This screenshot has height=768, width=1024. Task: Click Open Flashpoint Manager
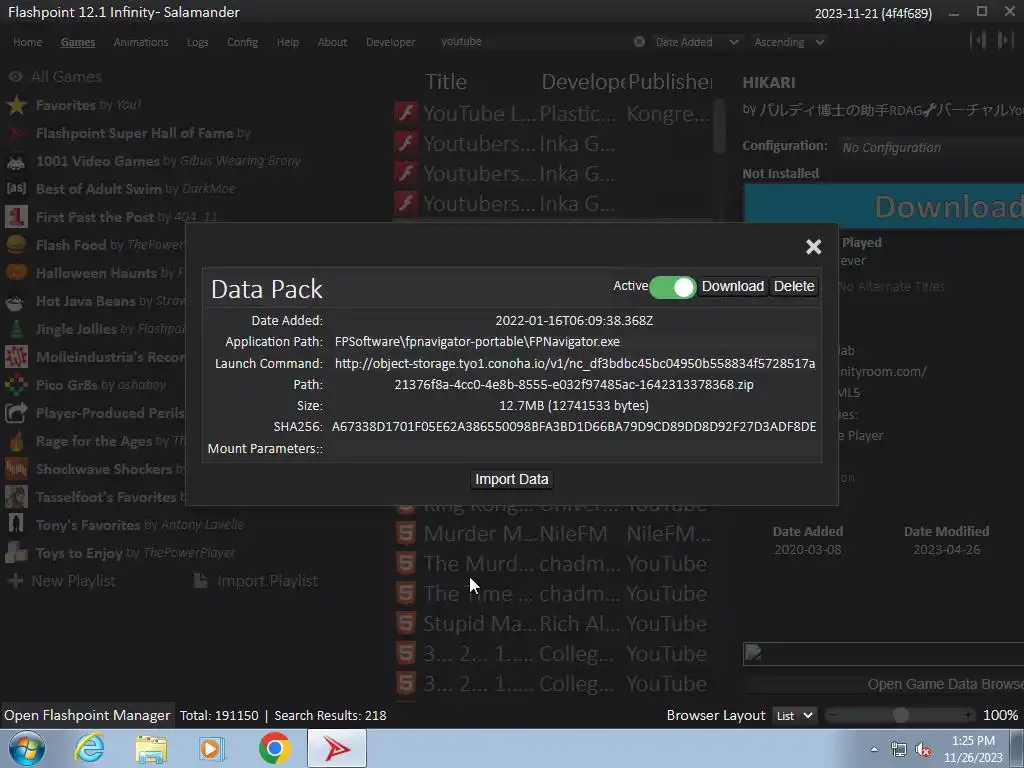pos(87,715)
